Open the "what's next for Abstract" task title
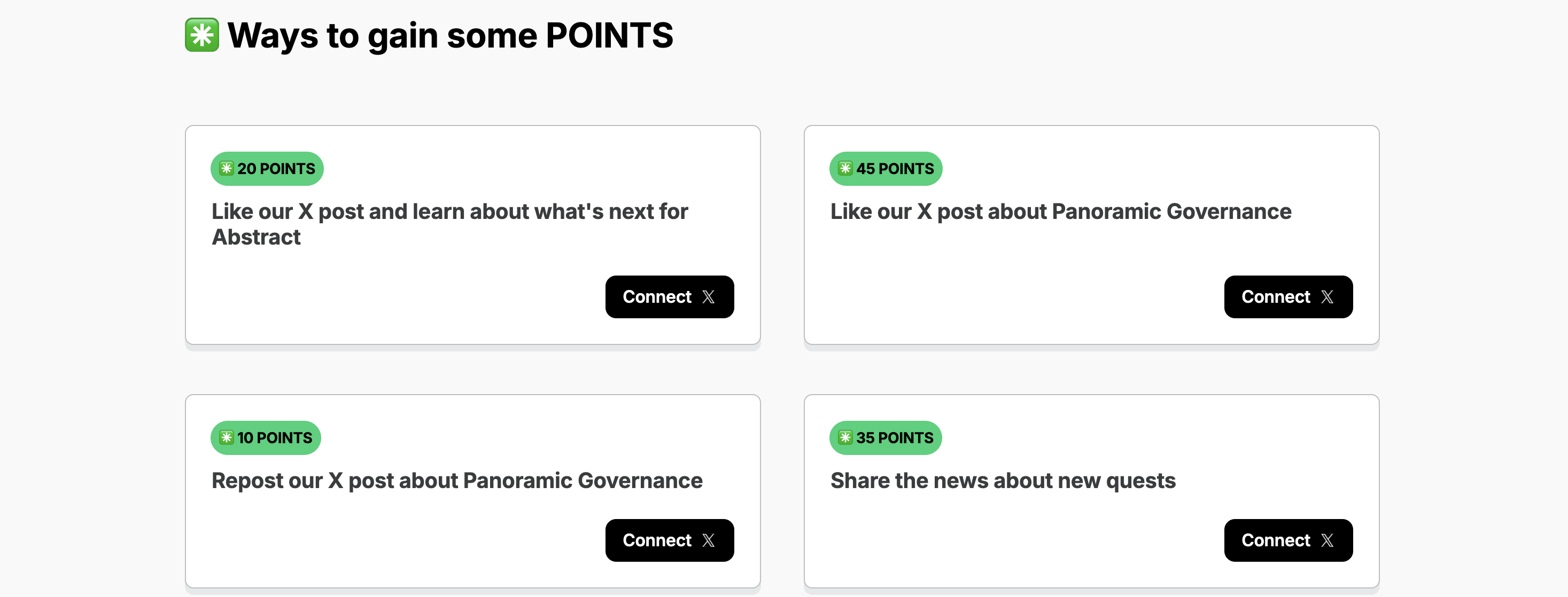1568x597 pixels. (449, 211)
